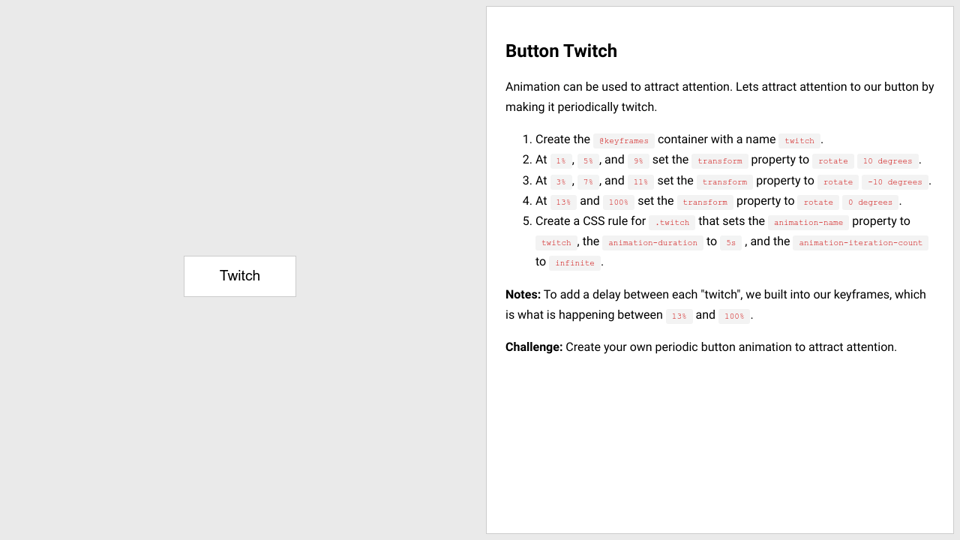Select the '1%' keyframe code snippet
960x540 pixels.
point(561,161)
